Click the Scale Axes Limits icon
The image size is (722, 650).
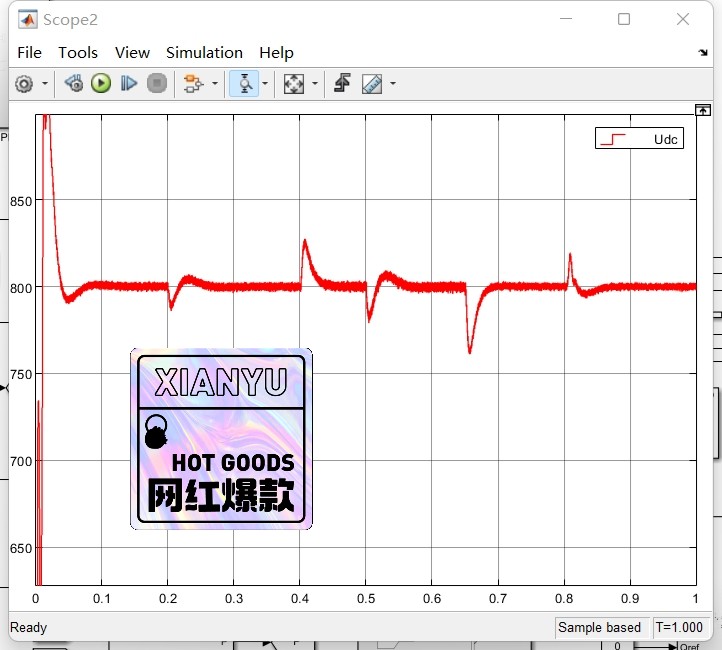click(293, 84)
